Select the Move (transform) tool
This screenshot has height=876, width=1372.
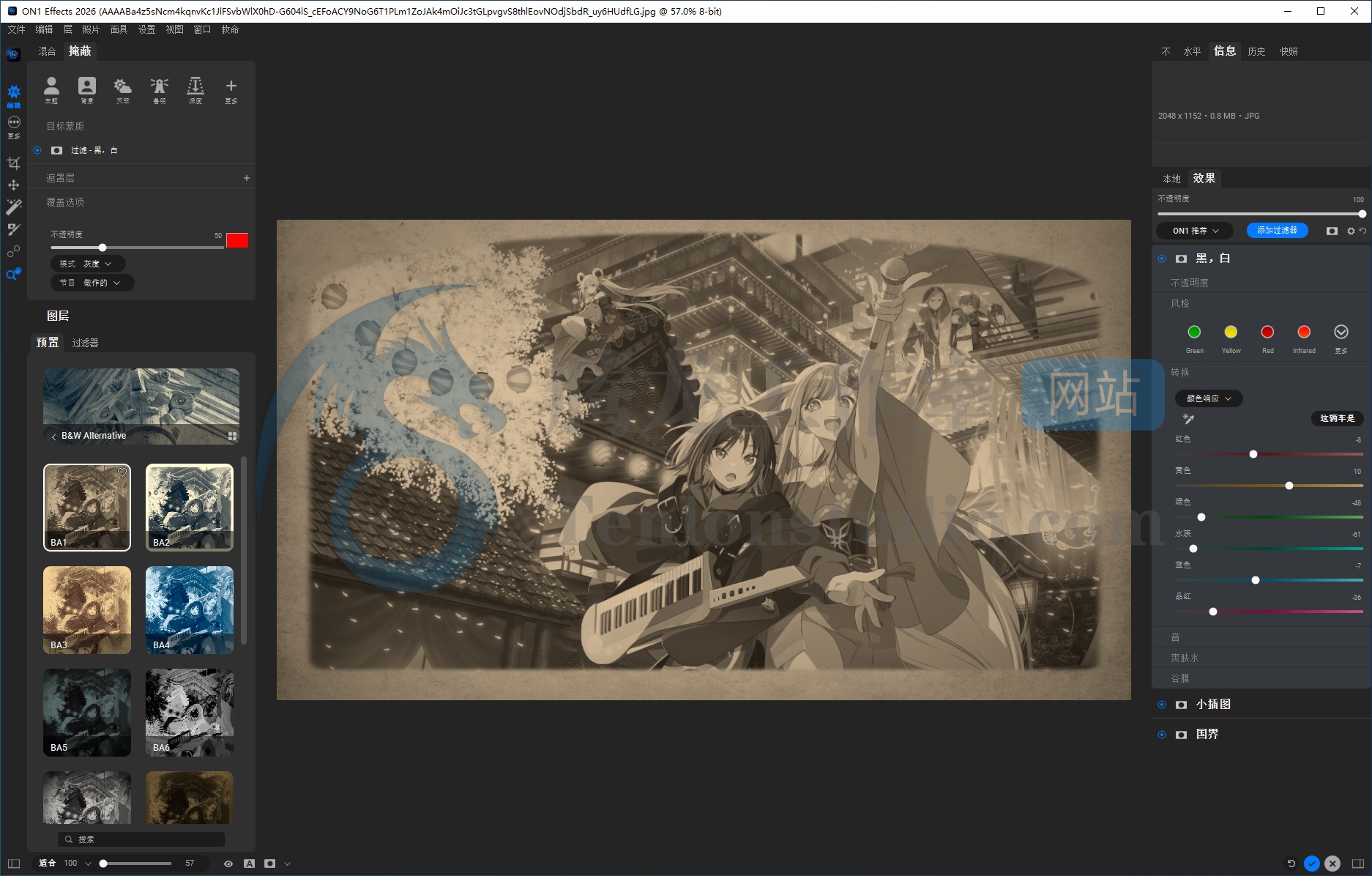pos(13,185)
